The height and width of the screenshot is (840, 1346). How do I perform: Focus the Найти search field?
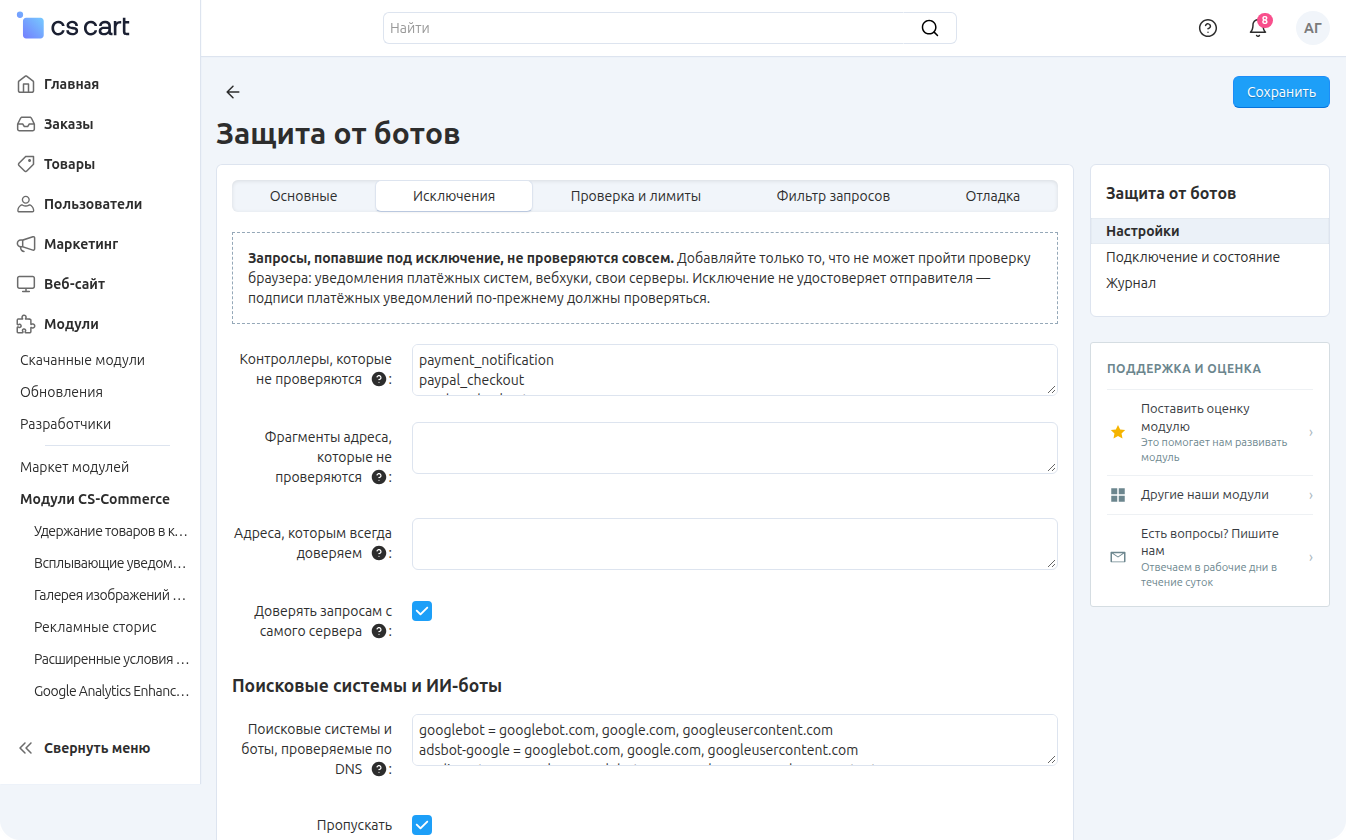[x=670, y=28]
